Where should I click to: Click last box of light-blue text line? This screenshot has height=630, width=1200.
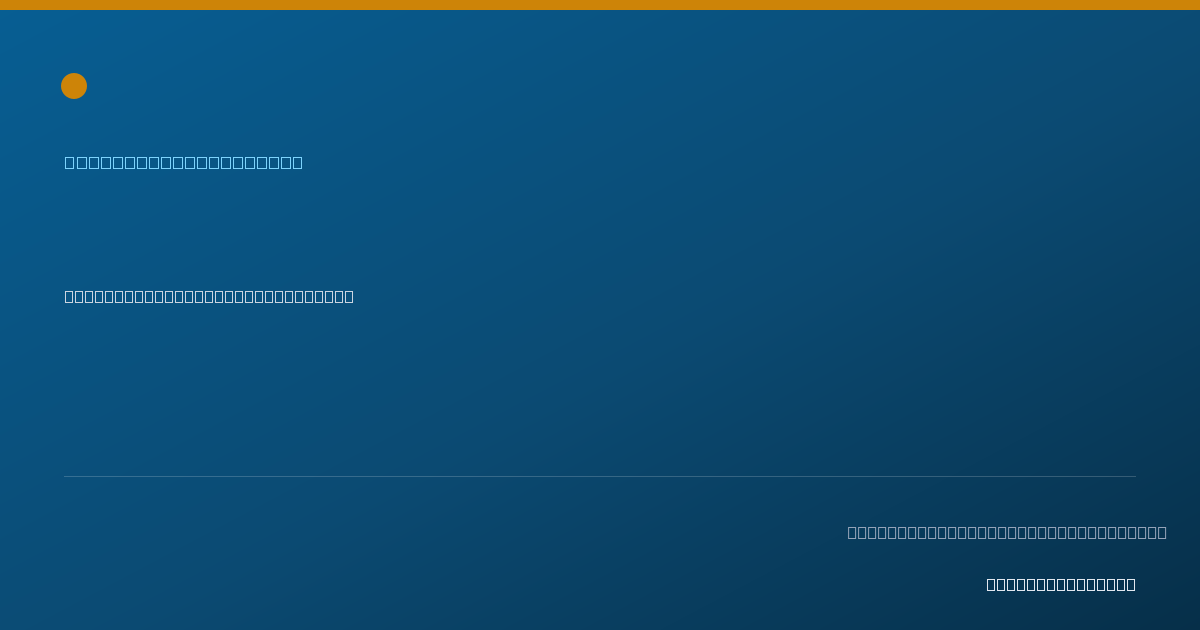(x=297, y=162)
